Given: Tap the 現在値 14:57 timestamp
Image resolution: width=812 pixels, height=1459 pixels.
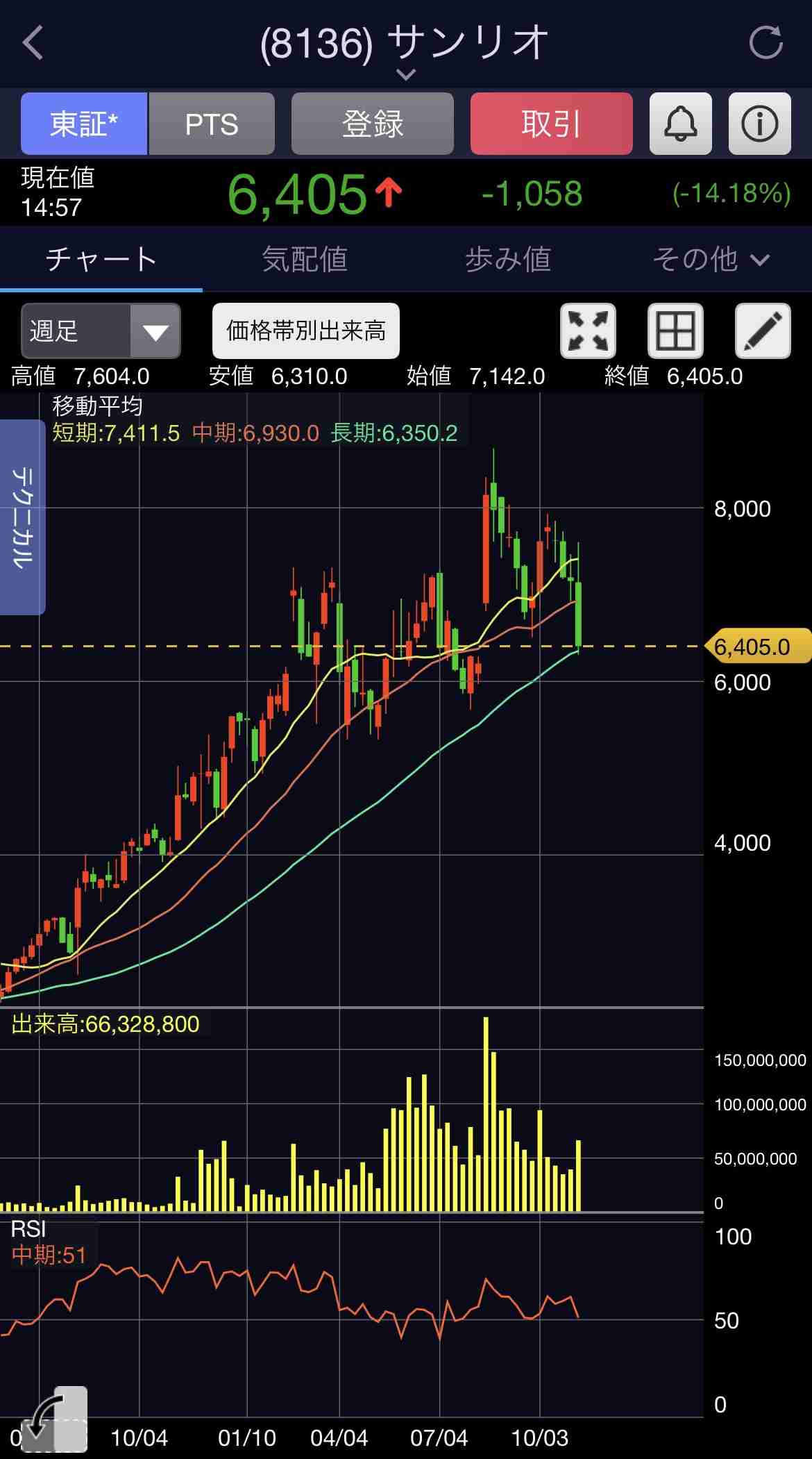Looking at the screenshot, I should (58, 192).
